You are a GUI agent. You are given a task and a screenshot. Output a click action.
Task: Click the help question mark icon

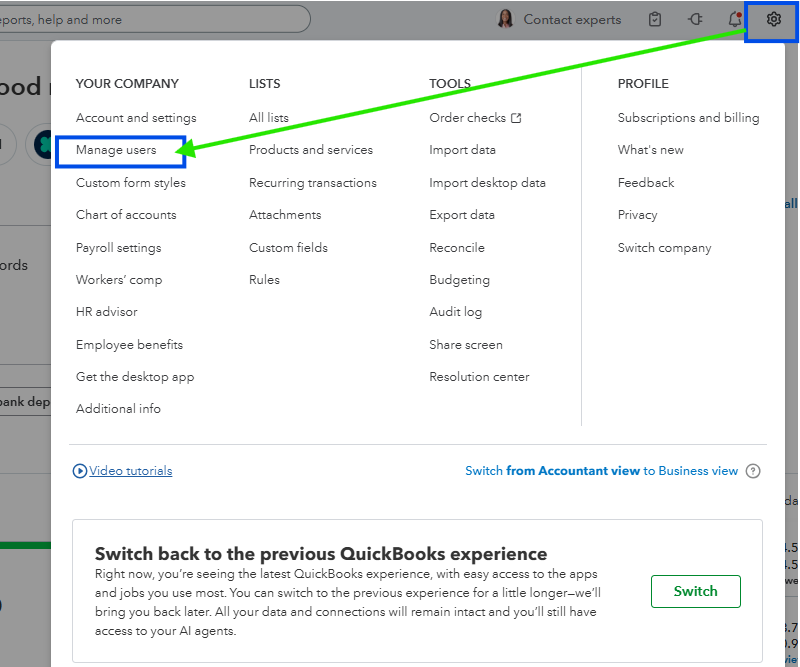[x=753, y=471]
